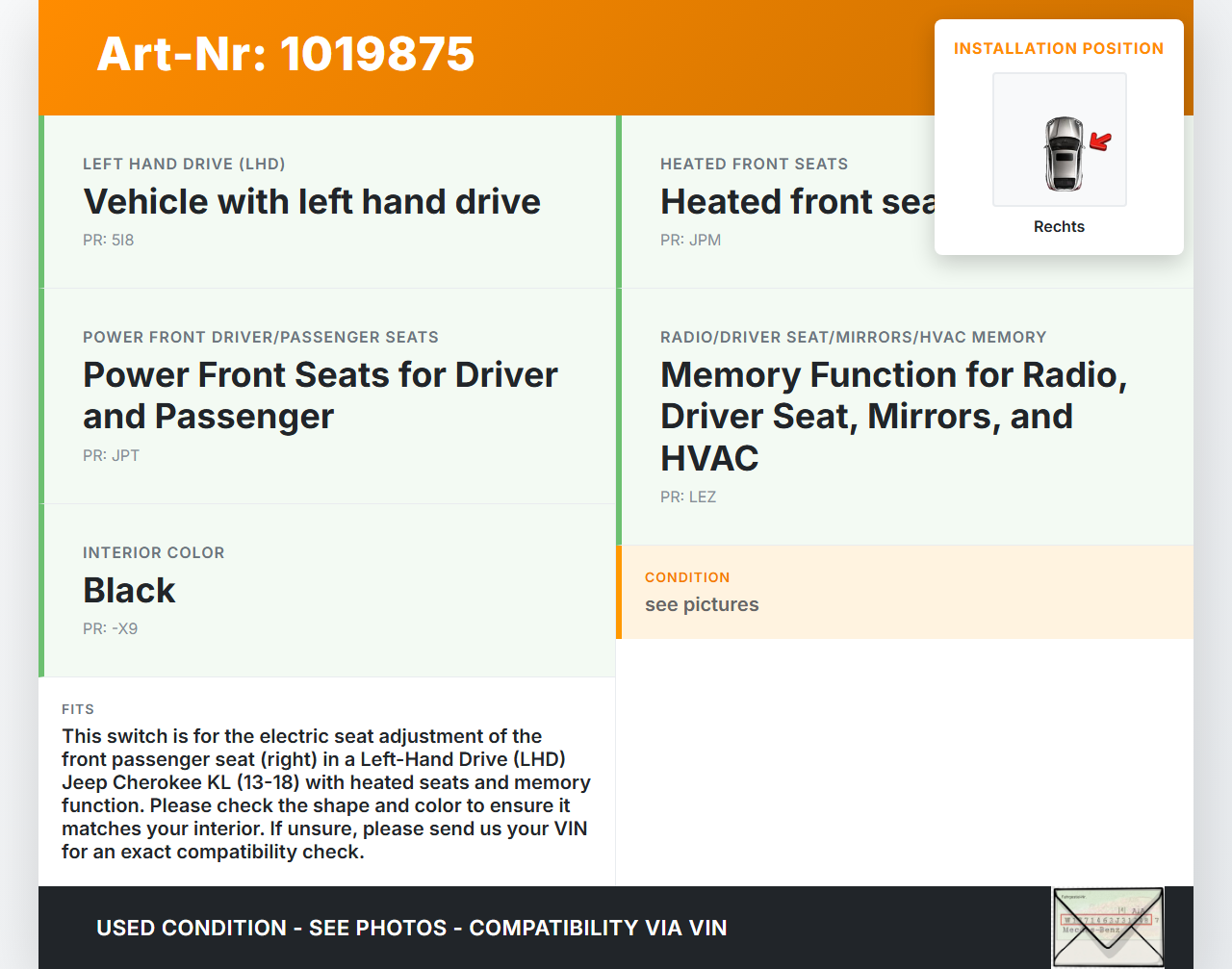Click the Used Condition footer banner text
The width and height of the screenshot is (1232, 969).
pyautogui.click(x=411, y=928)
